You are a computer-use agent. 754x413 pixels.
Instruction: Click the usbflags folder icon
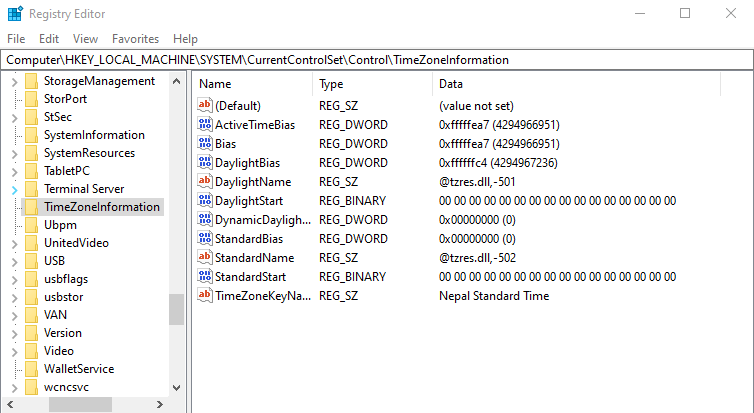(31, 279)
